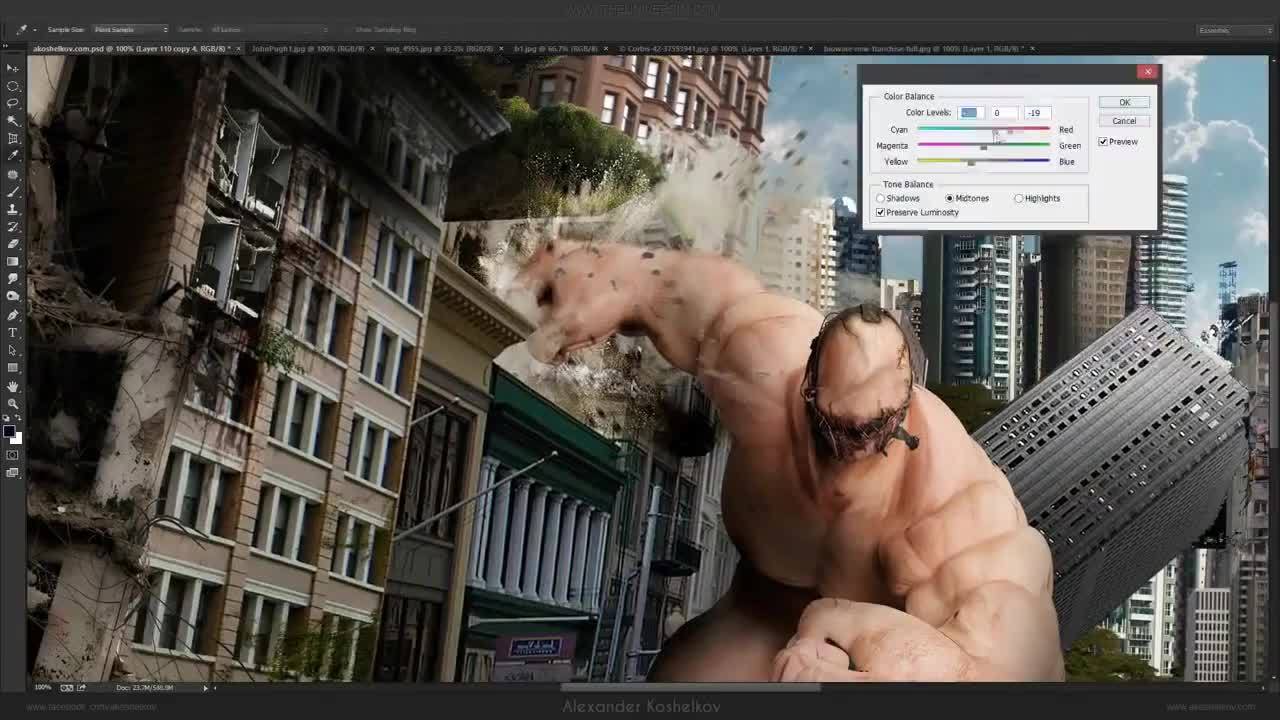The image size is (1280, 720).
Task: Select the Elliptical Marquee tool
Action: (13, 86)
